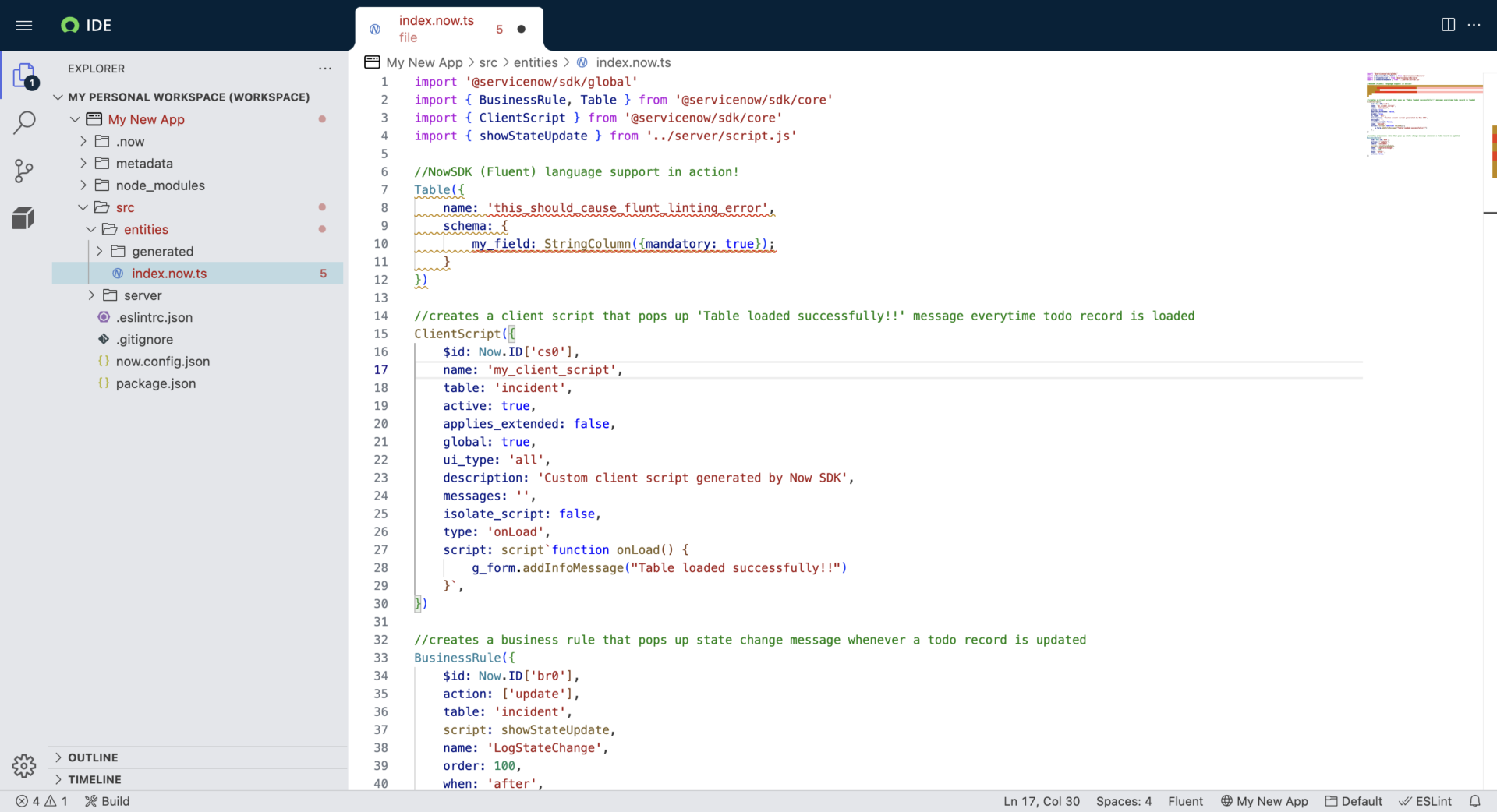
Task: Open Settings via the gear icon
Action: pos(24,766)
